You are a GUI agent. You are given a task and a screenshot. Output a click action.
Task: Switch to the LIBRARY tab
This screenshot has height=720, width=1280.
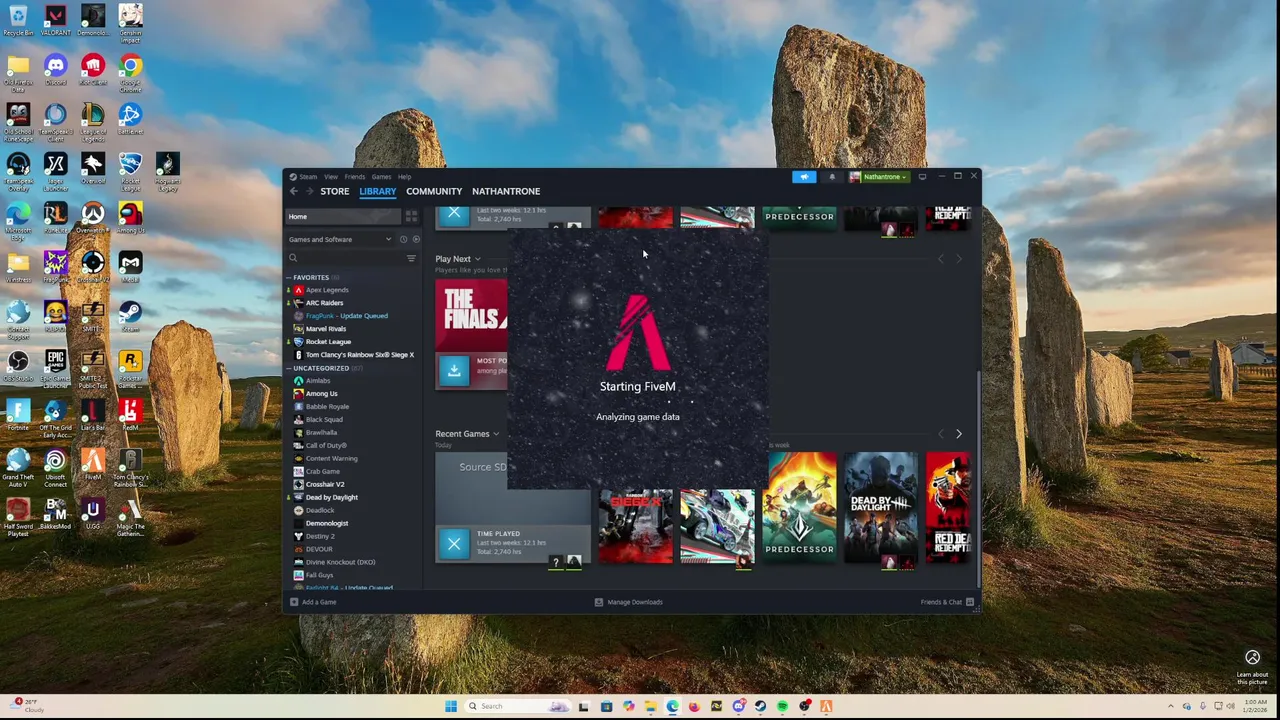tap(378, 191)
